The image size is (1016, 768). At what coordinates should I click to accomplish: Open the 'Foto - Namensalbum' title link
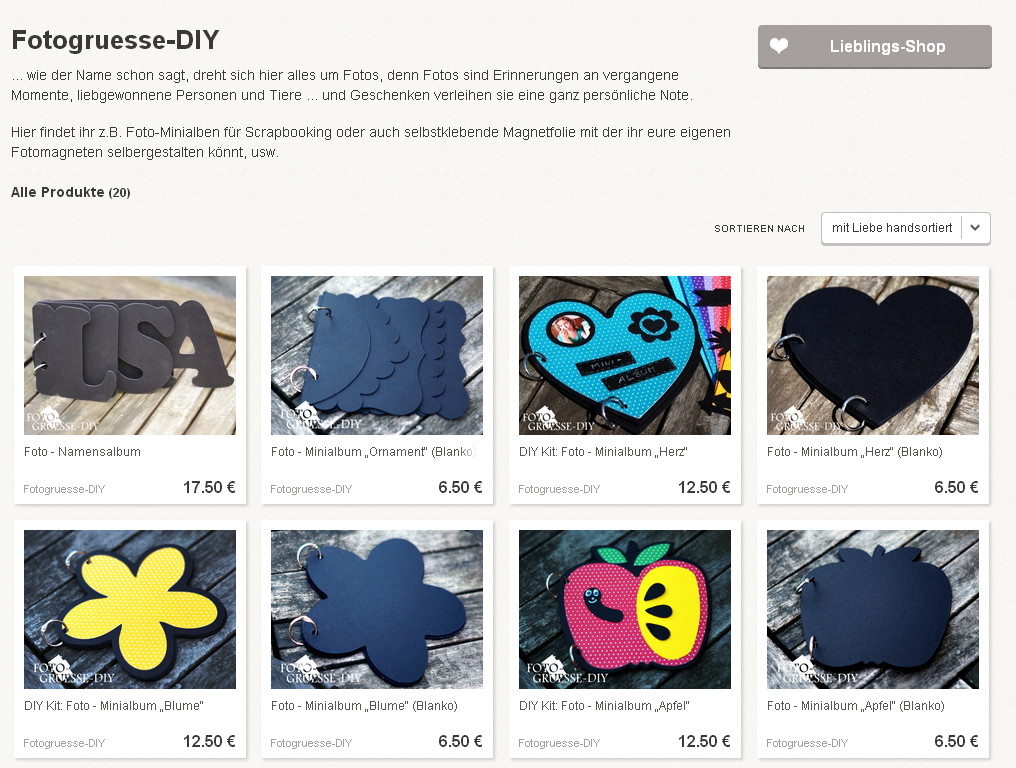tap(82, 452)
